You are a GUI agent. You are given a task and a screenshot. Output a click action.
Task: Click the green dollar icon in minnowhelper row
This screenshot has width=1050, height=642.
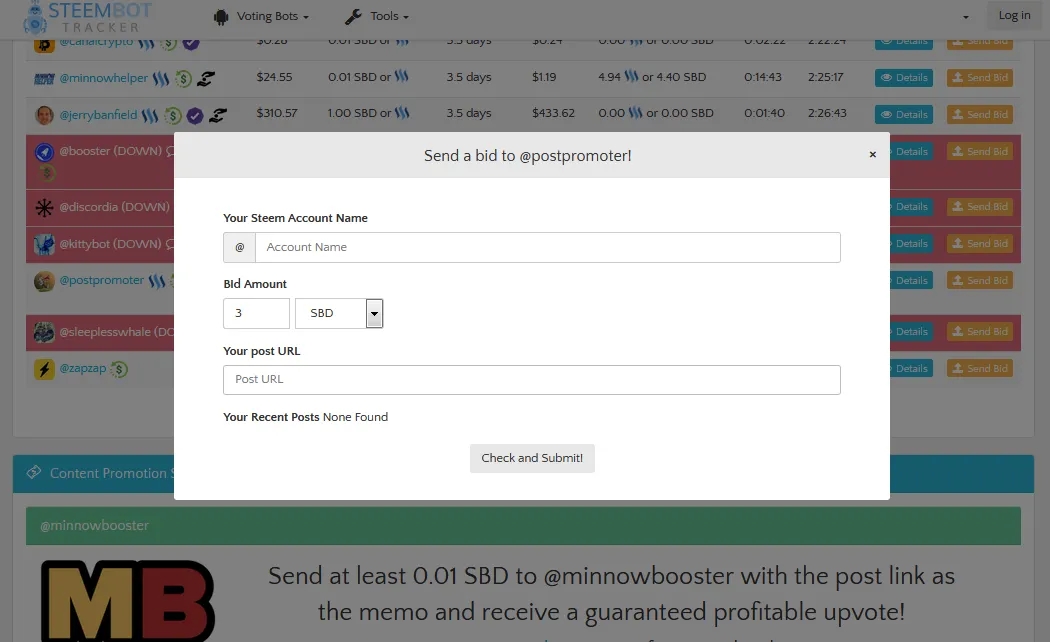183,79
